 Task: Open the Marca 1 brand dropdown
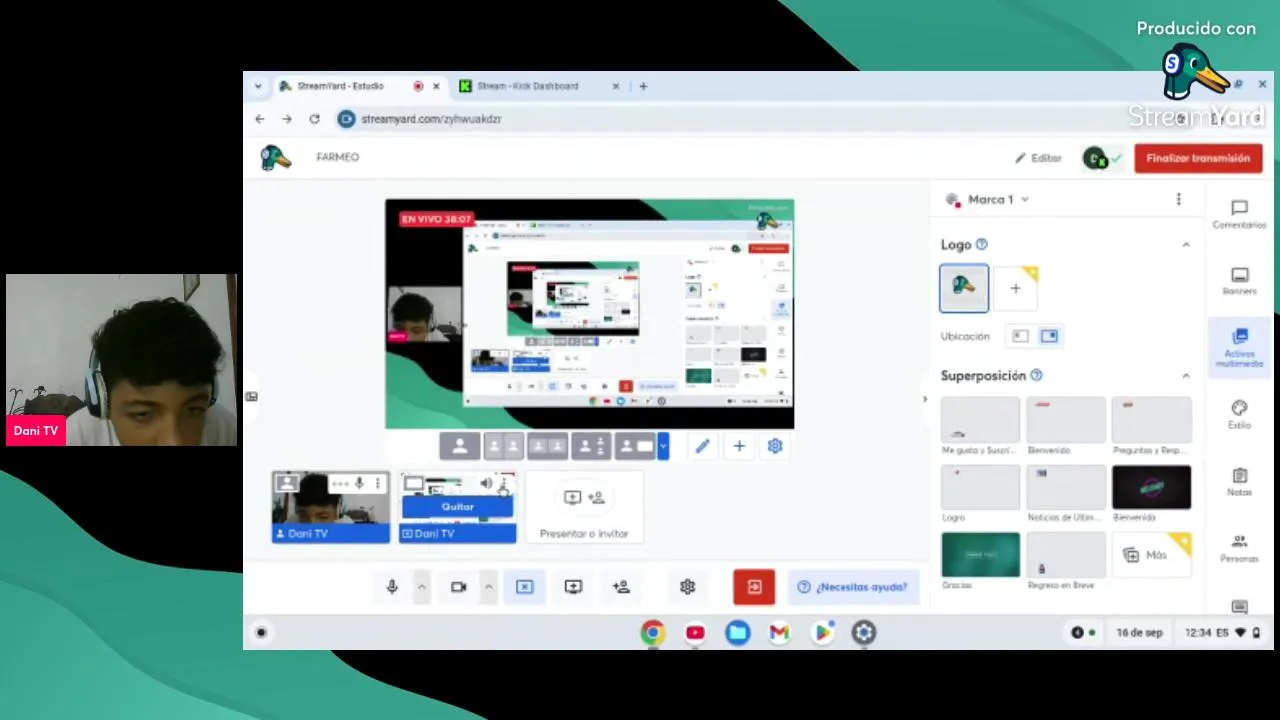[x=988, y=199]
